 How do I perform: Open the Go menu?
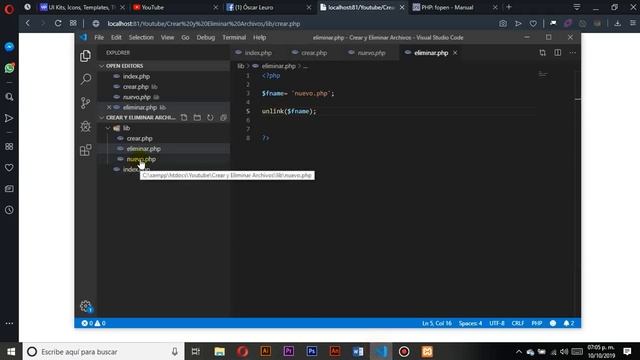tap(185, 37)
